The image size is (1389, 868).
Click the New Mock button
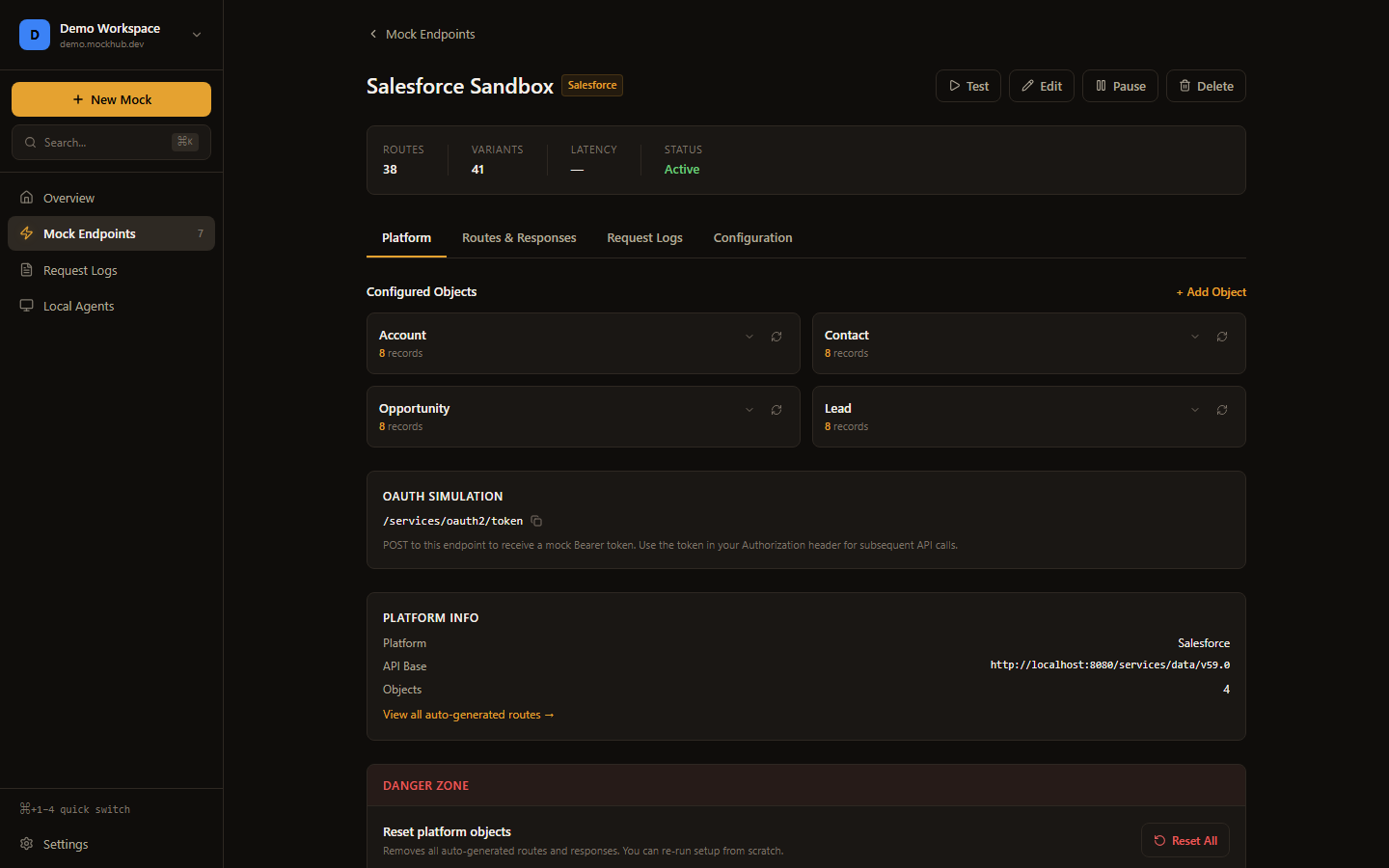[x=111, y=99]
